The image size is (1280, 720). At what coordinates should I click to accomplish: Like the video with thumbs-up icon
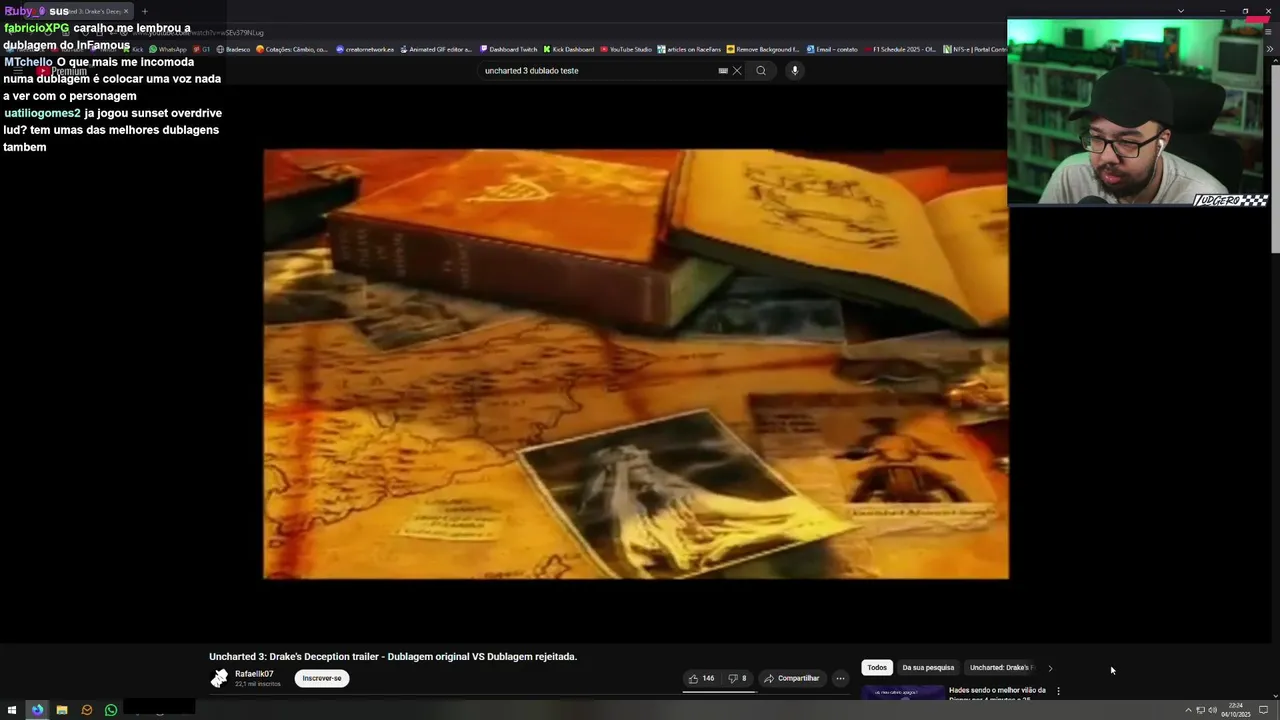pos(701,678)
